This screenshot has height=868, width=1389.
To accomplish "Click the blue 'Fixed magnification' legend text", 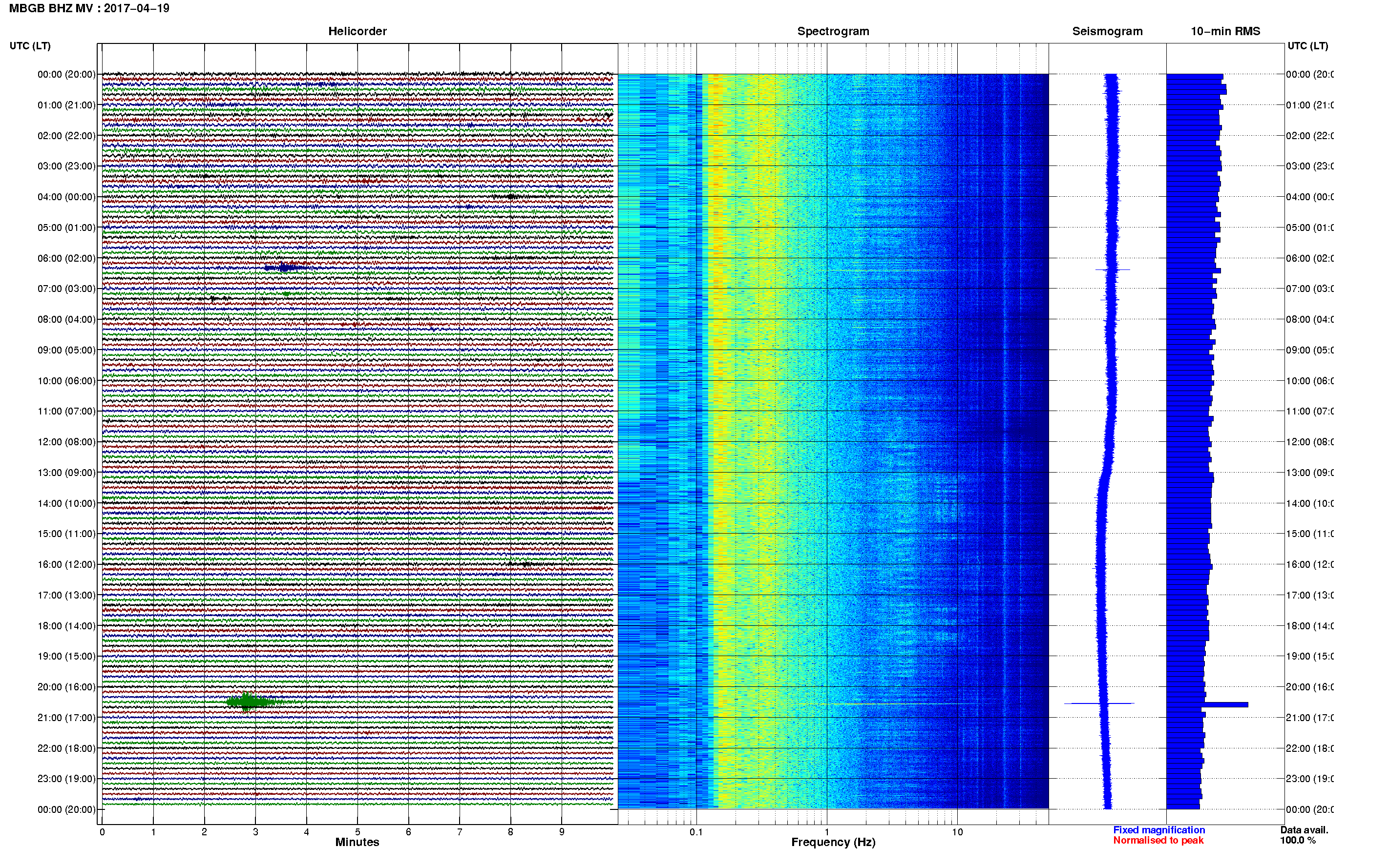I will [x=1159, y=830].
